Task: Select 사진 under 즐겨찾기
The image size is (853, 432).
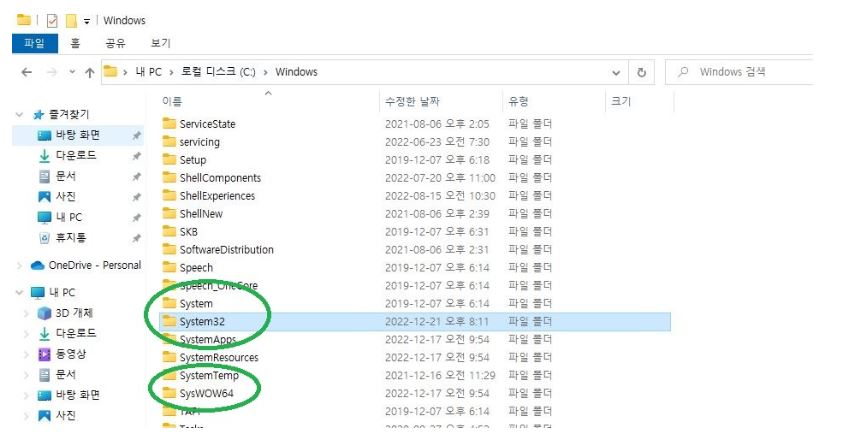Action: pyautogui.click(x=66, y=196)
